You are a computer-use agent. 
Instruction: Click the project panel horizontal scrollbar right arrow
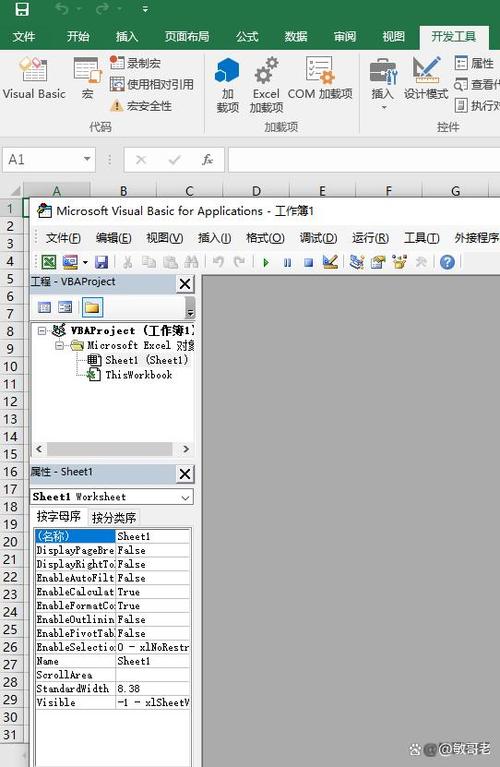185,449
